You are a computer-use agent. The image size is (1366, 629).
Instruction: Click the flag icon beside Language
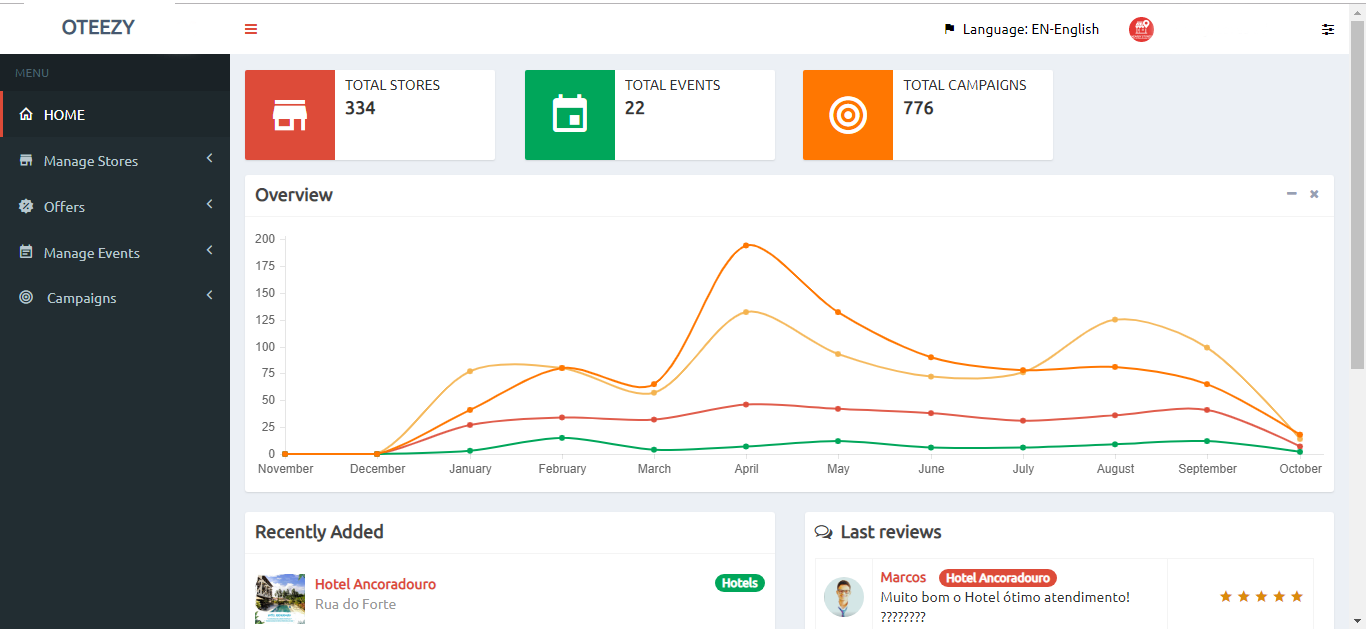coord(949,29)
